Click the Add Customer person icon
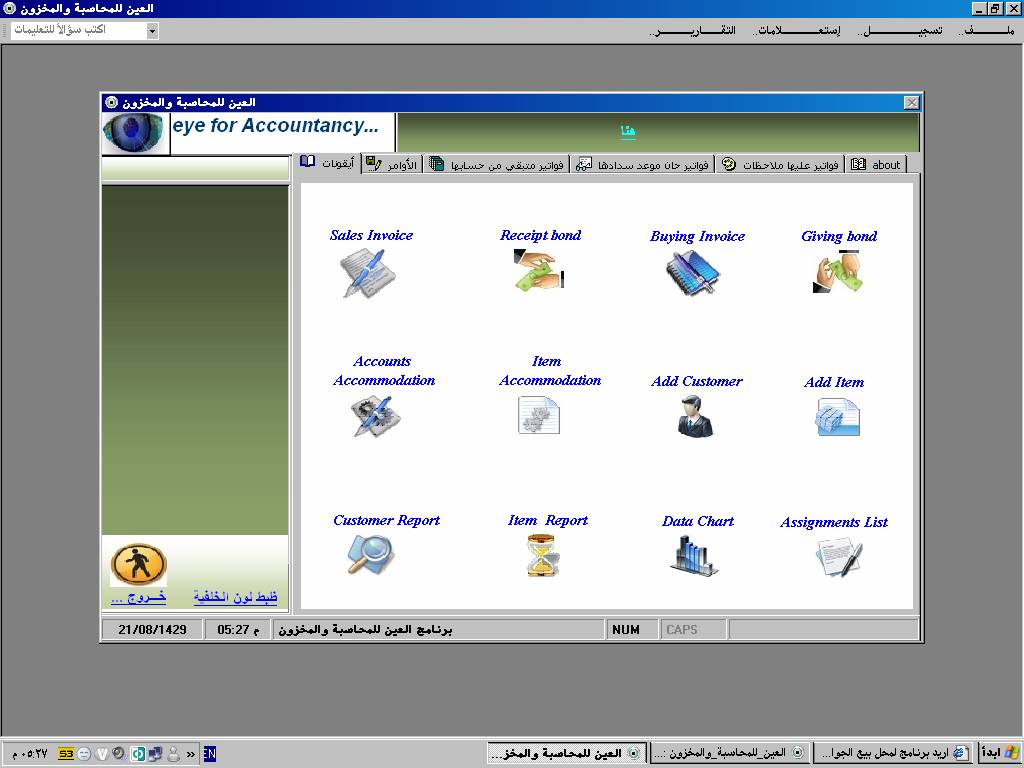 695,416
